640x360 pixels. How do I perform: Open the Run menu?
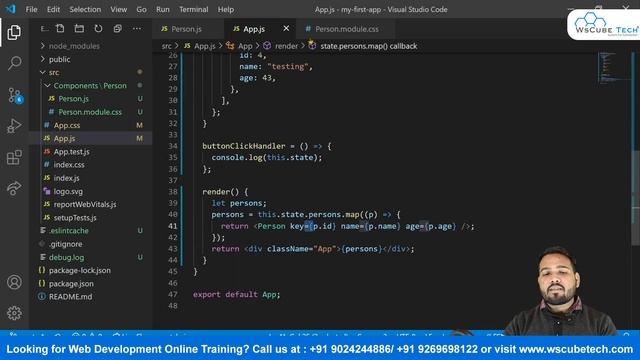tap(162, 9)
